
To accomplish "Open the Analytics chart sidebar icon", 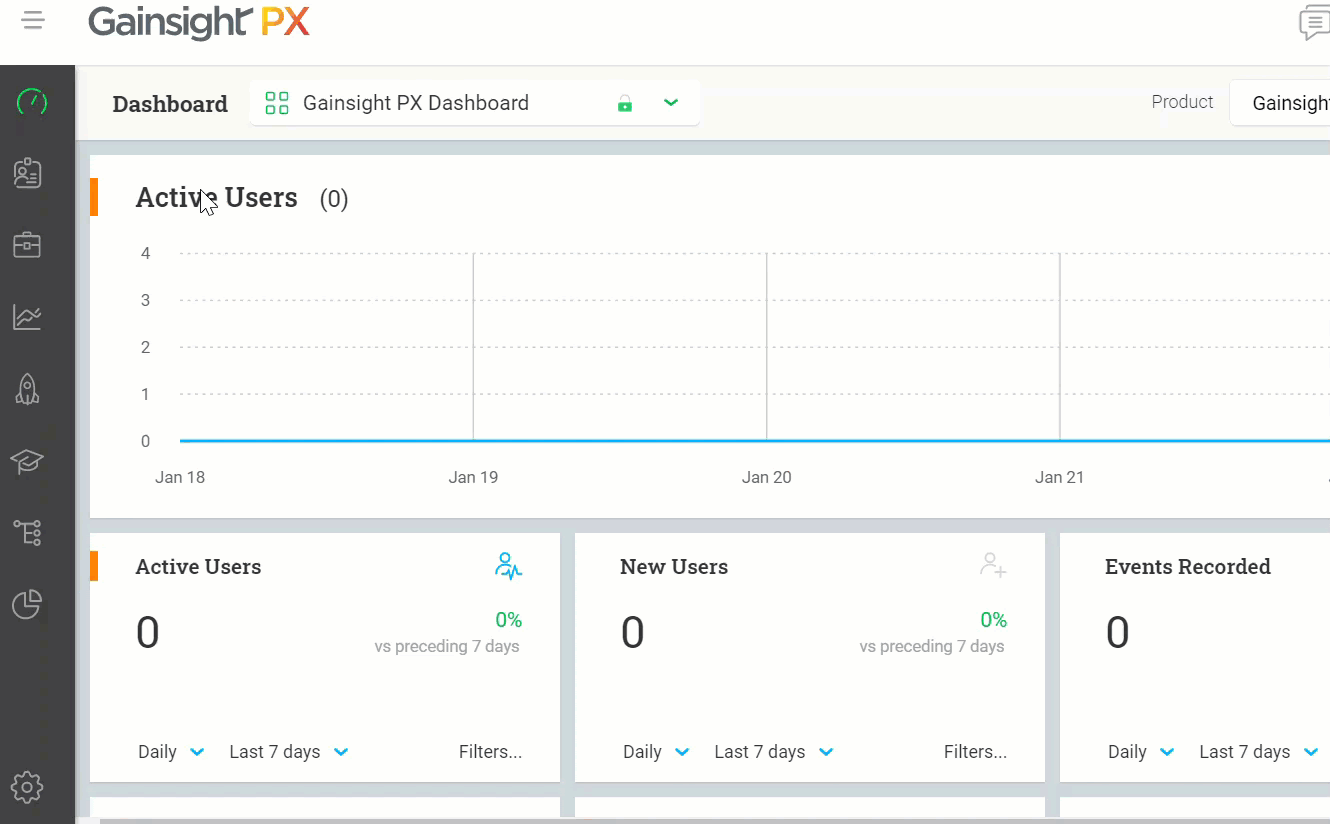I will (x=27, y=317).
